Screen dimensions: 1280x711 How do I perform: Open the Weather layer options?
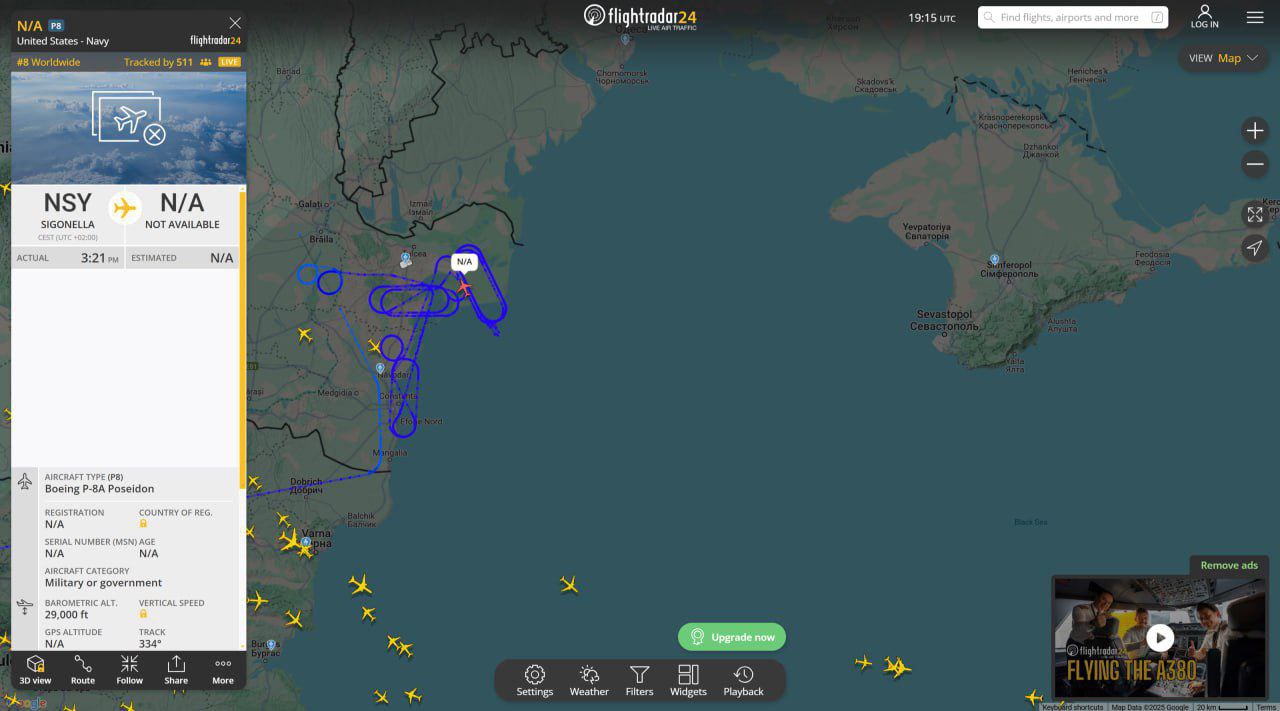[x=589, y=680]
